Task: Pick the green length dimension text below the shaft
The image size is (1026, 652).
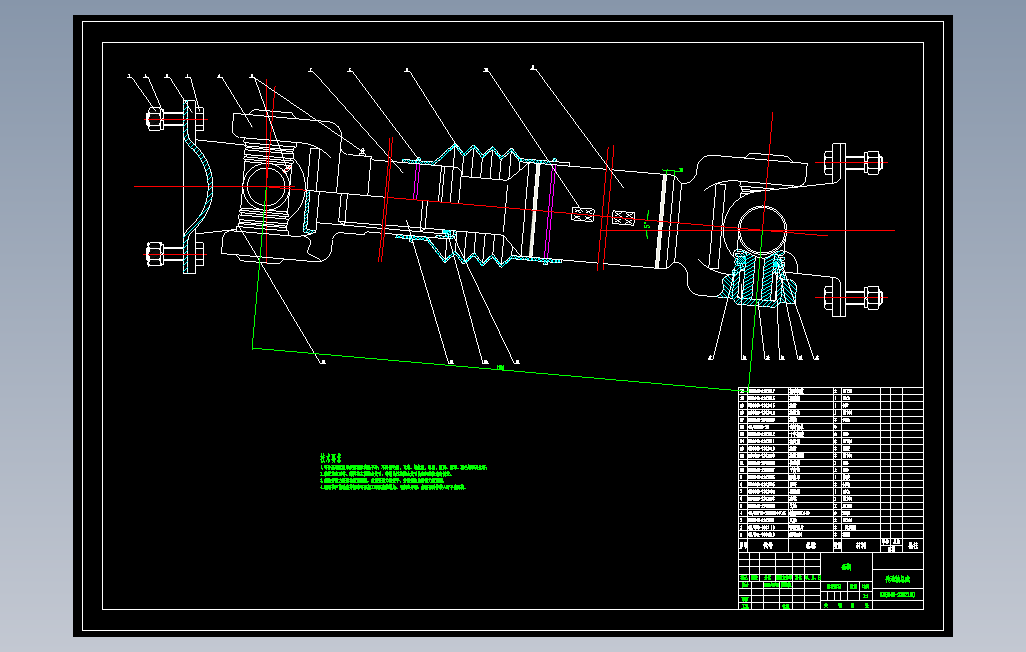Action: click(x=501, y=368)
